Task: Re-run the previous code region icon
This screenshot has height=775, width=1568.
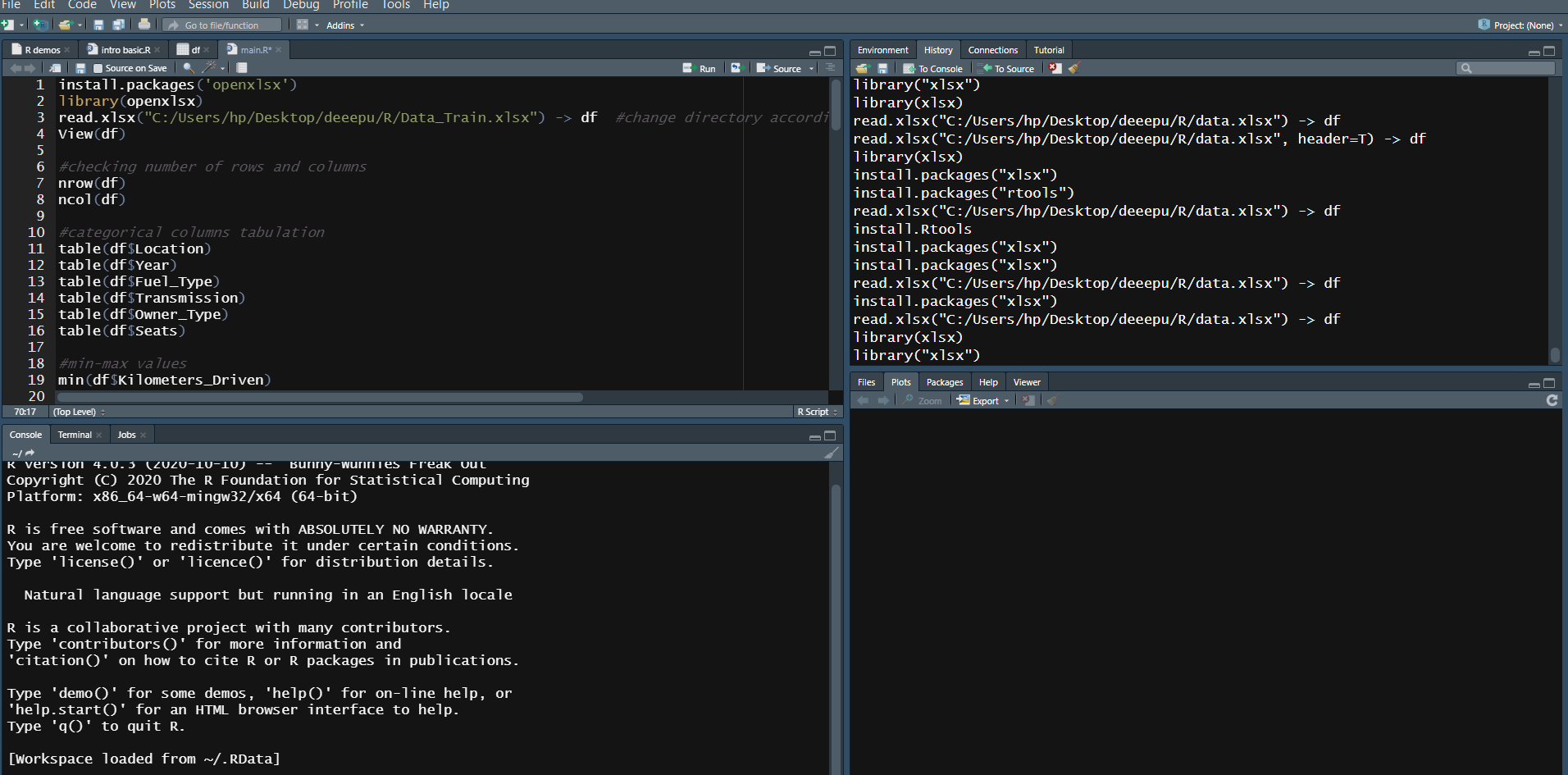Action: (x=736, y=68)
